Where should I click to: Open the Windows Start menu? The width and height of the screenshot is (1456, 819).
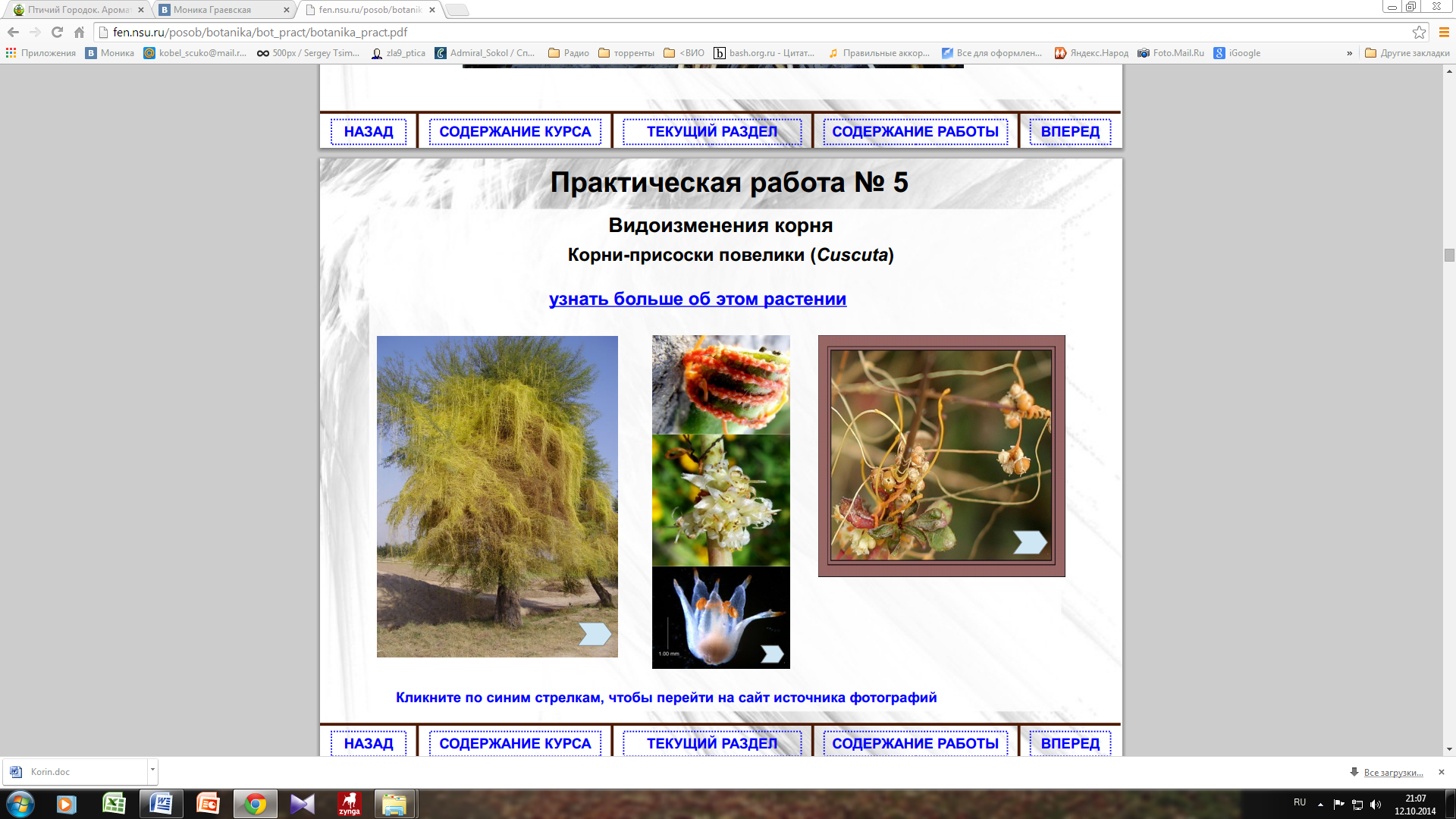coord(20,804)
